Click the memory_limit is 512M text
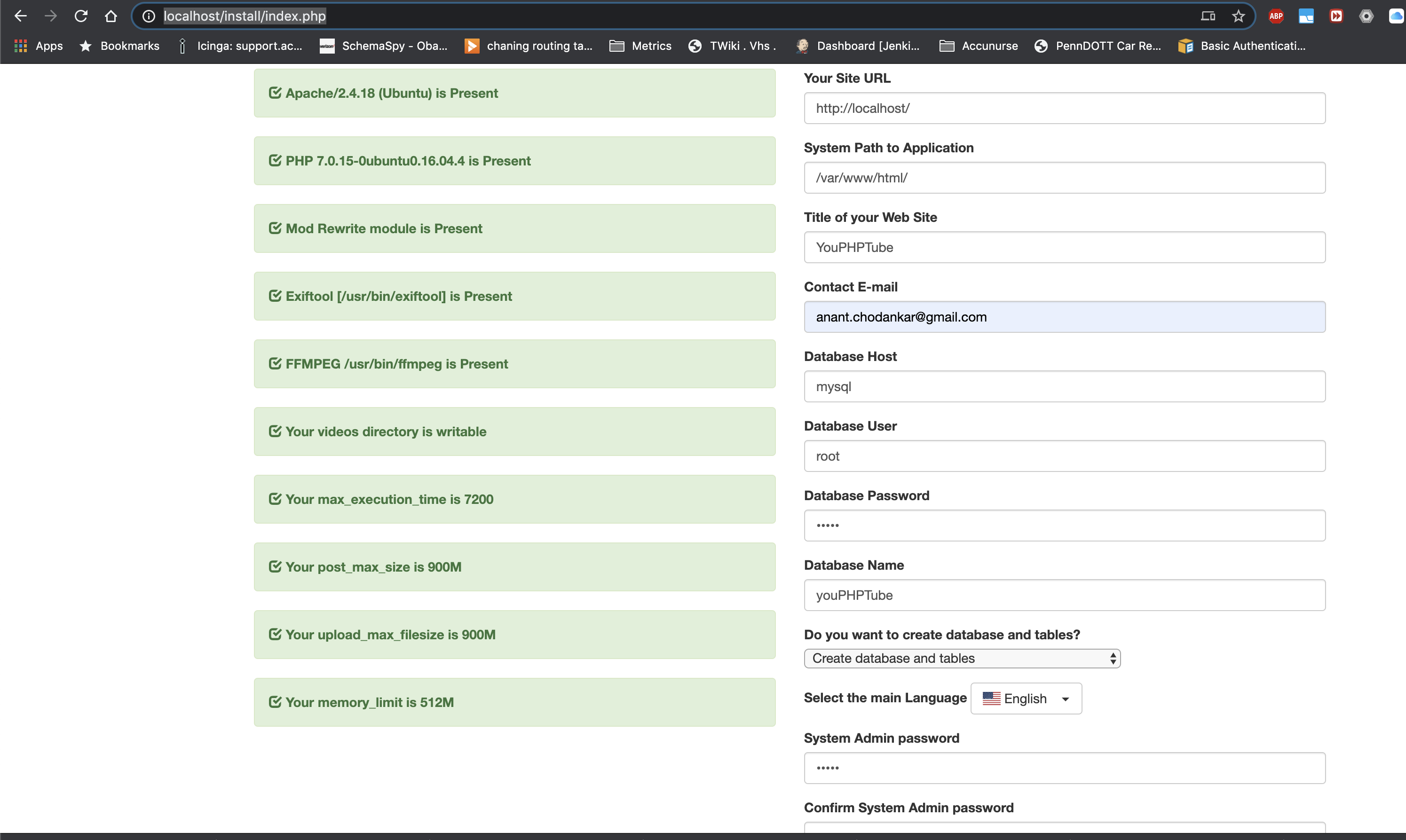The height and width of the screenshot is (840, 1406). pos(369,702)
